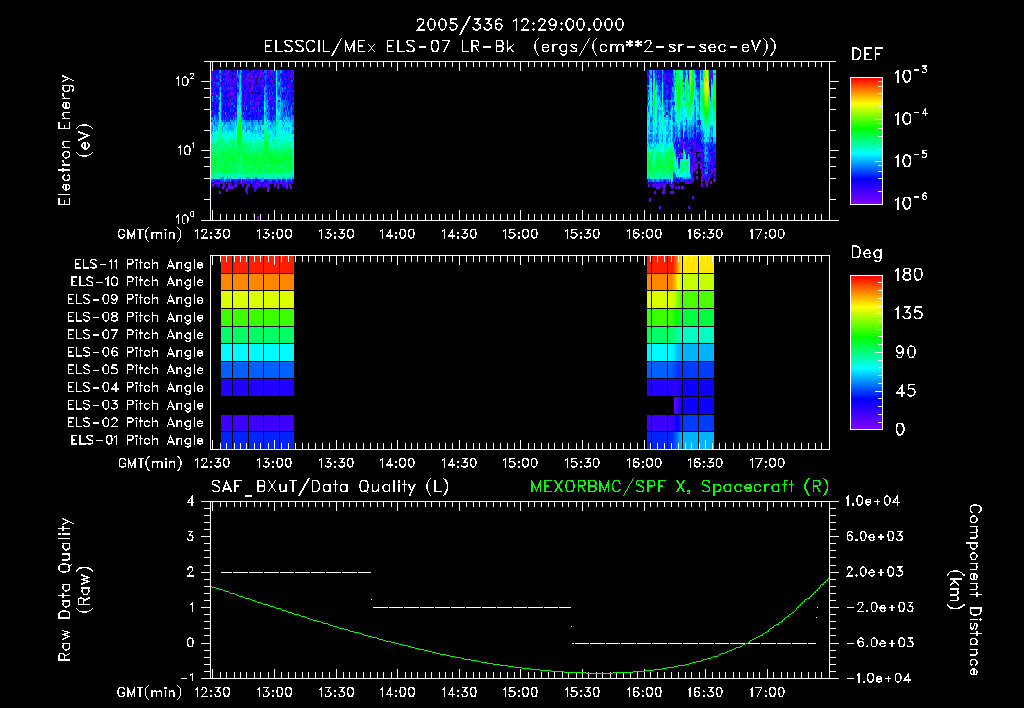Select the ELS-08 Pitch Angle row label
The width and height of the screenshot is (1024, 708).
point(136,317)
